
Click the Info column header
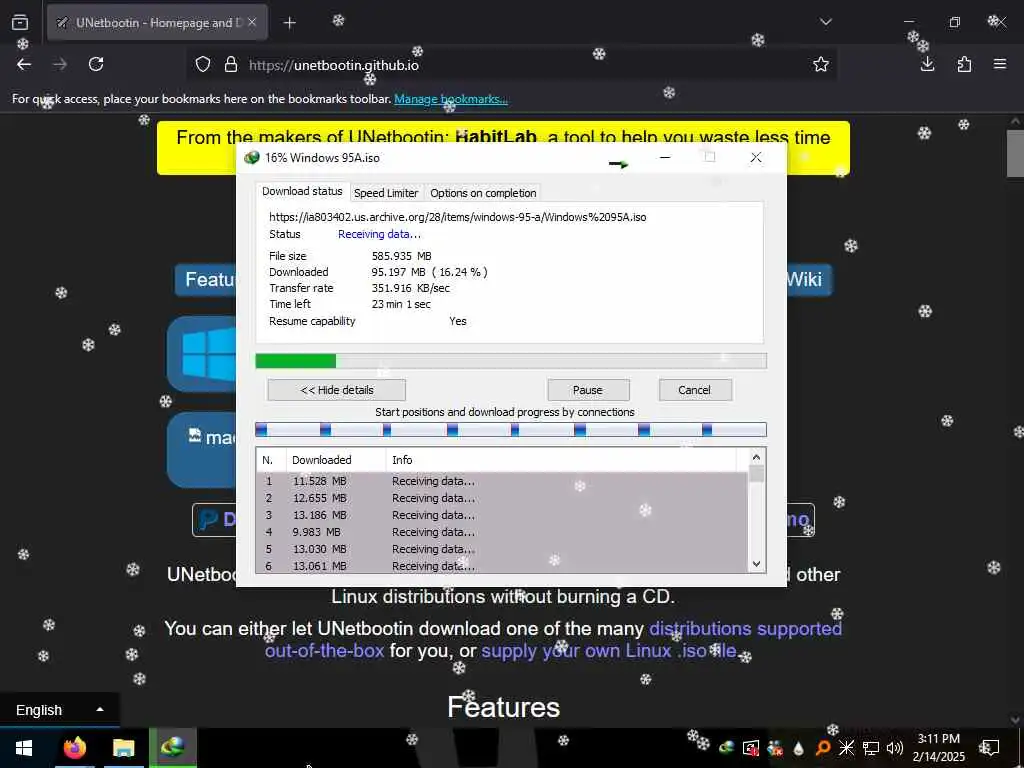point(562,460)
